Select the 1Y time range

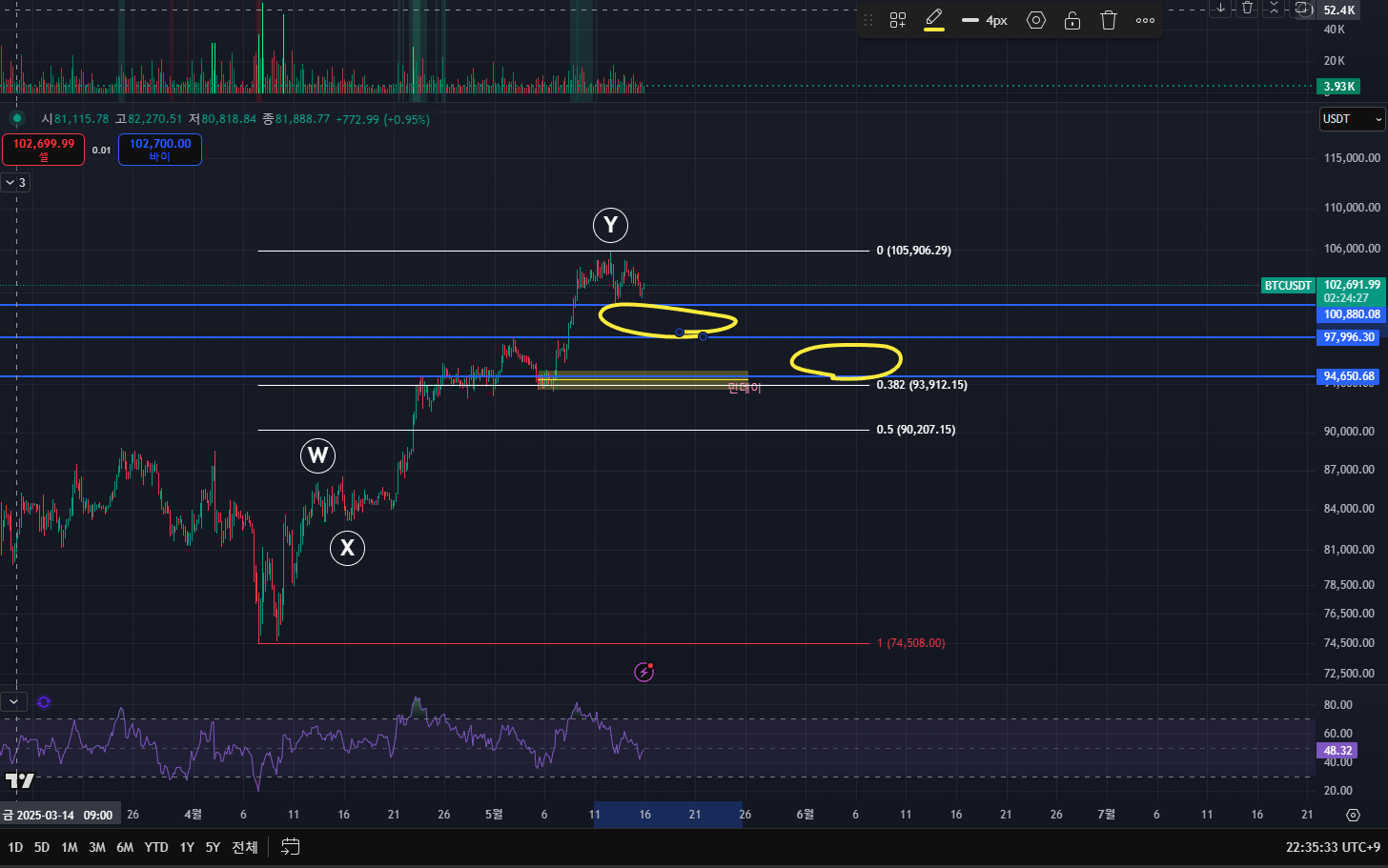pos(187,847)
